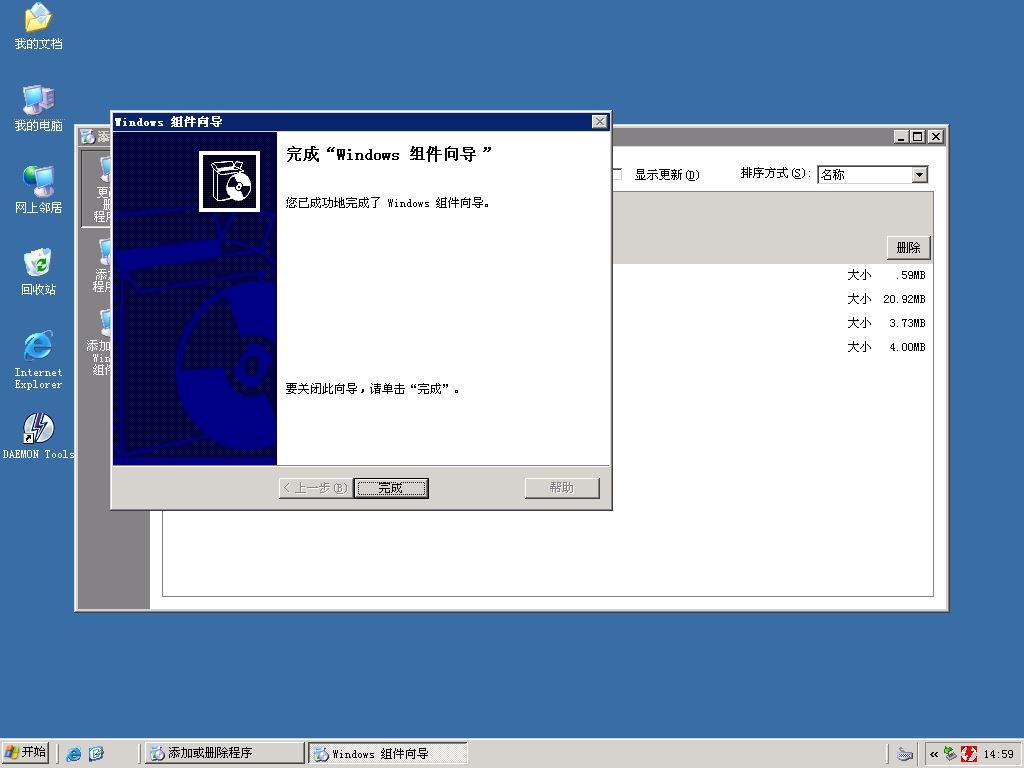Click the 添加或删除程序 window title icon
The image size is (1024, 768).
[x=88, y=136]
